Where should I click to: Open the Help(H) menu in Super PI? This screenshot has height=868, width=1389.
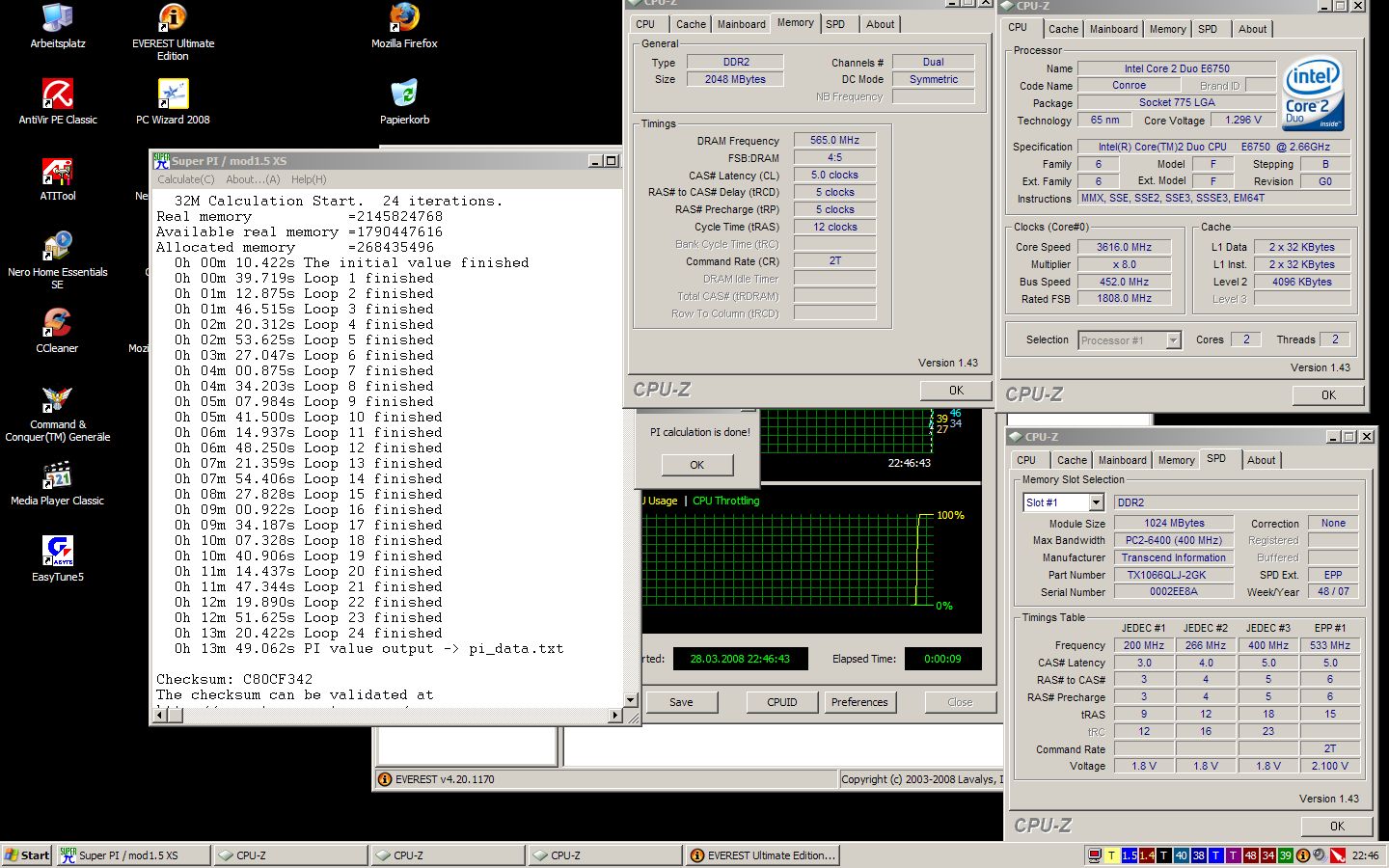point(309,179)
